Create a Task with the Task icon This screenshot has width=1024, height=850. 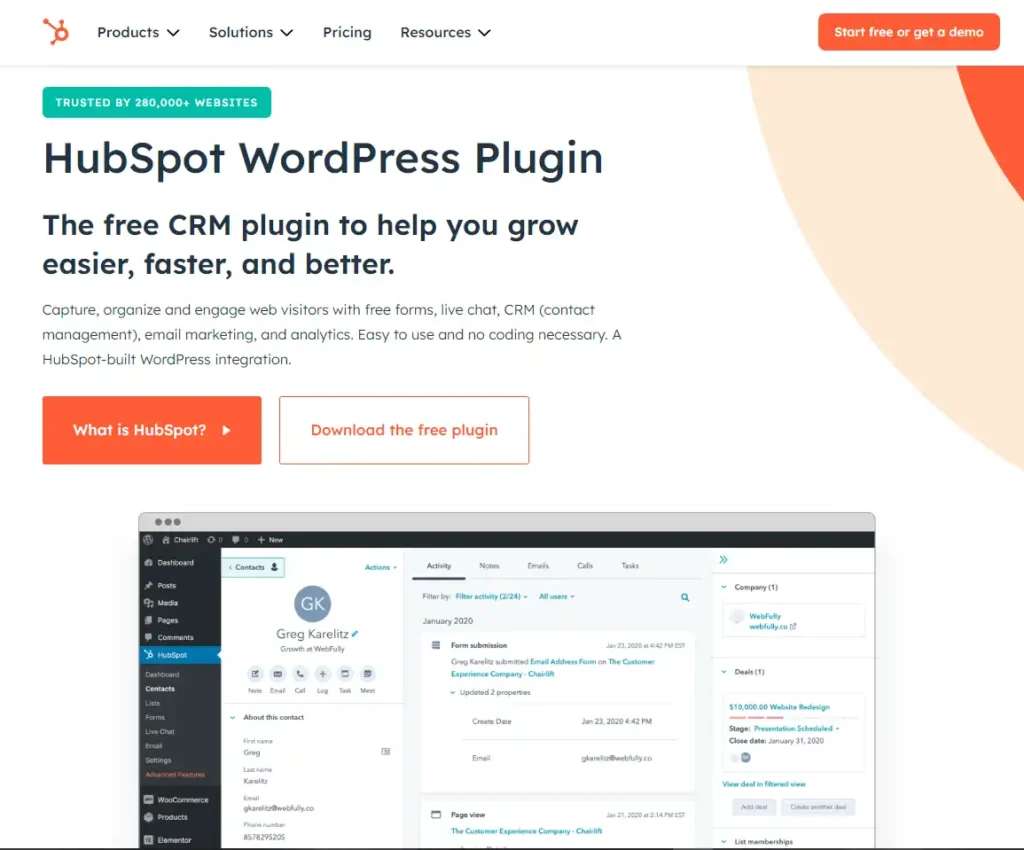(345, 674)
